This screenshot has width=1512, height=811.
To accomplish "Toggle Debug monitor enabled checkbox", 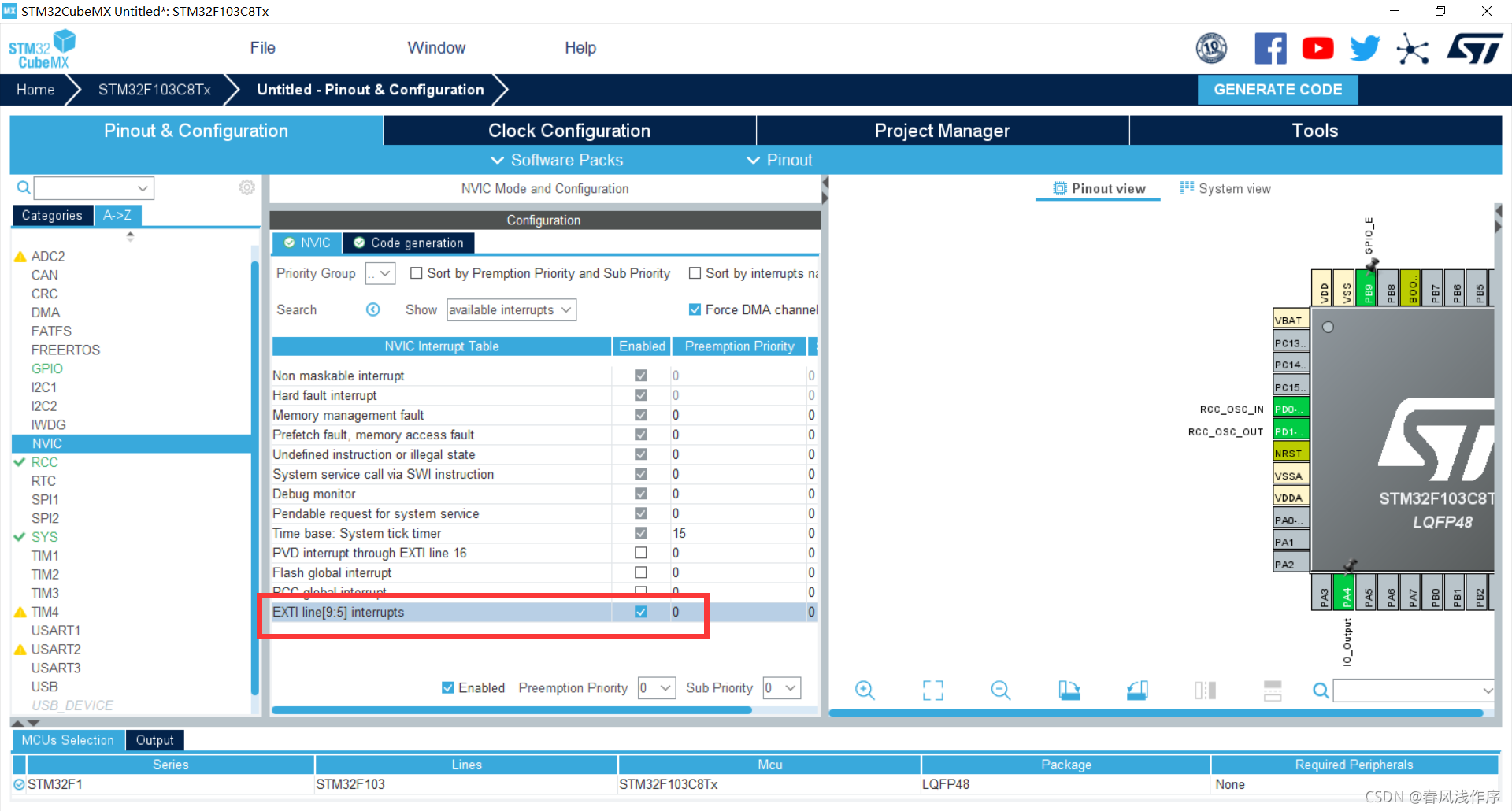I will 641,494.
